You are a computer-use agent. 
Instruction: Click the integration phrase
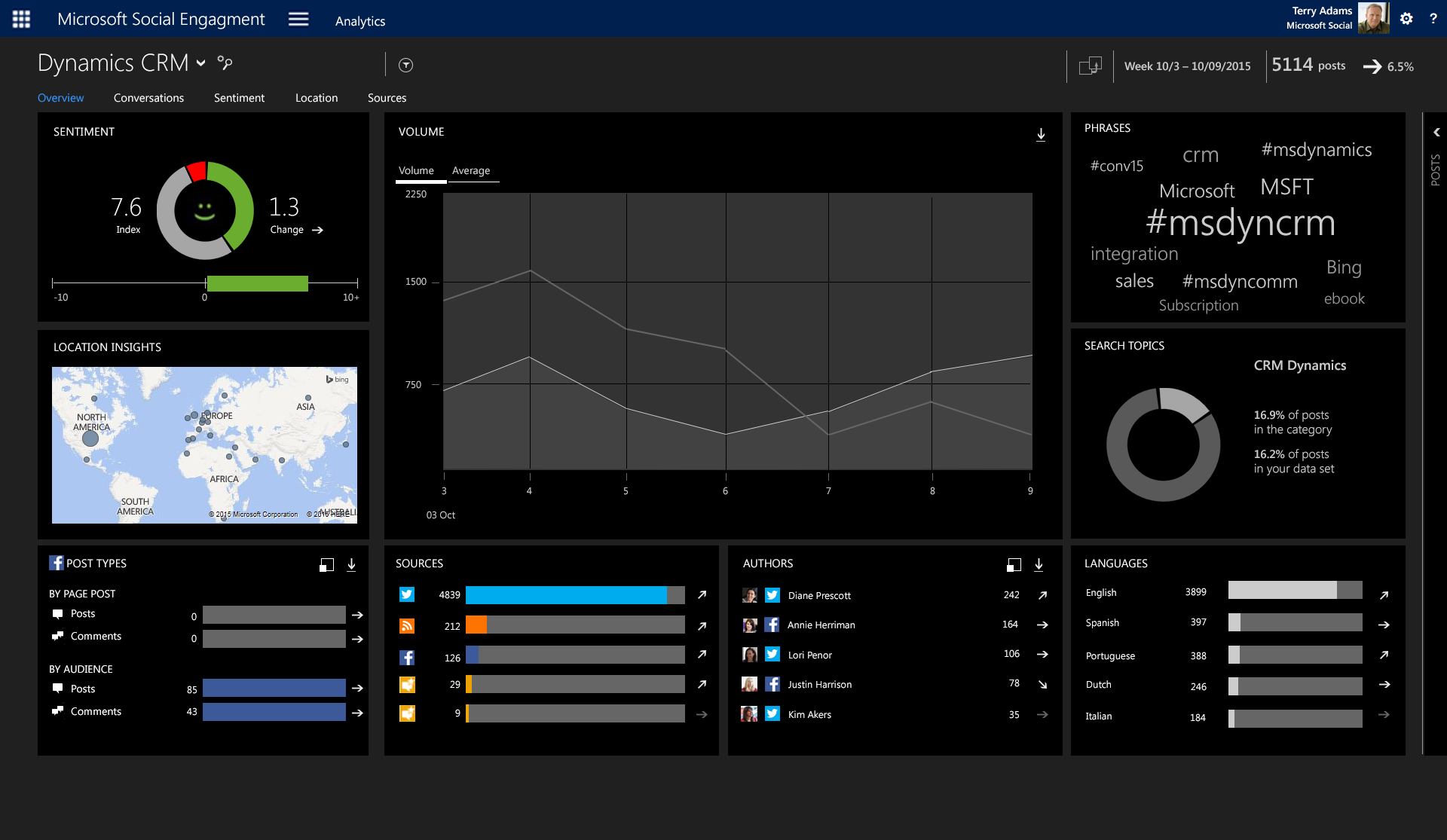(x=1134, y=254)
